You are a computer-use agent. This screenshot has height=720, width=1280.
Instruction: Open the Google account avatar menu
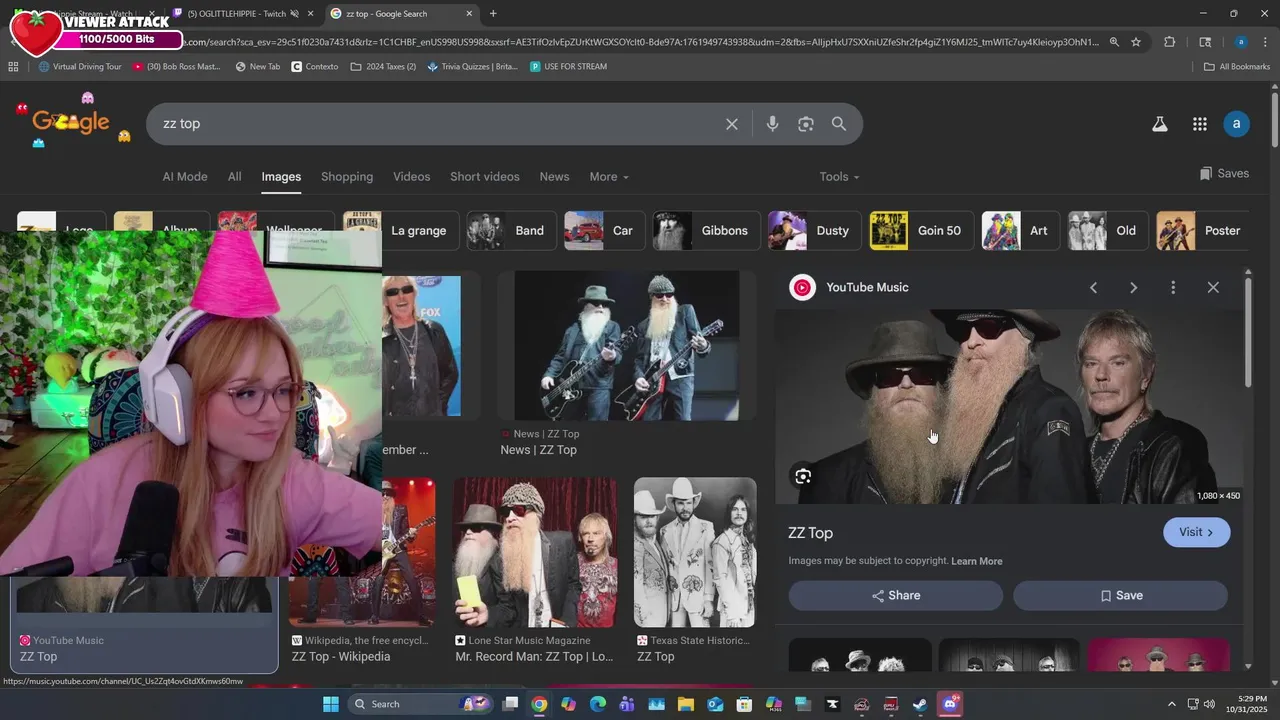tap(1236, 124)
